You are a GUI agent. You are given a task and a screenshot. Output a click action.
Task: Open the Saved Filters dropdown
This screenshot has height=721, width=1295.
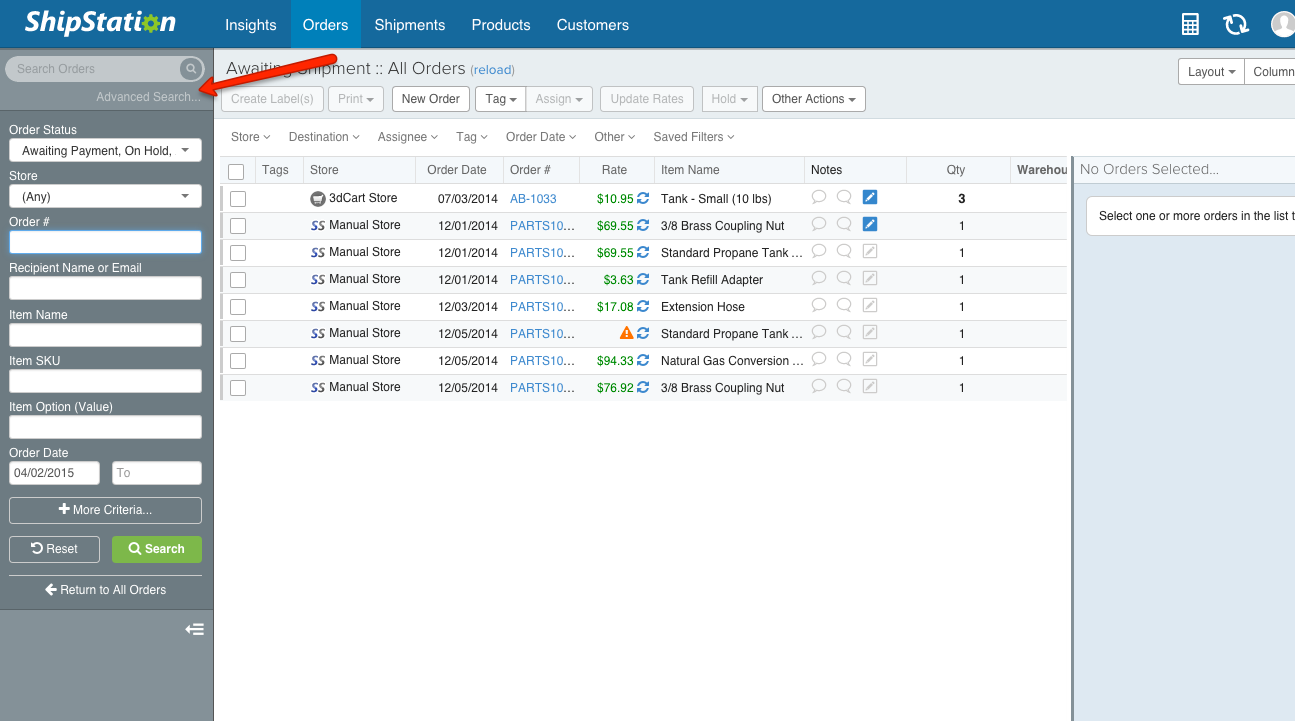(x=693, y=137)
